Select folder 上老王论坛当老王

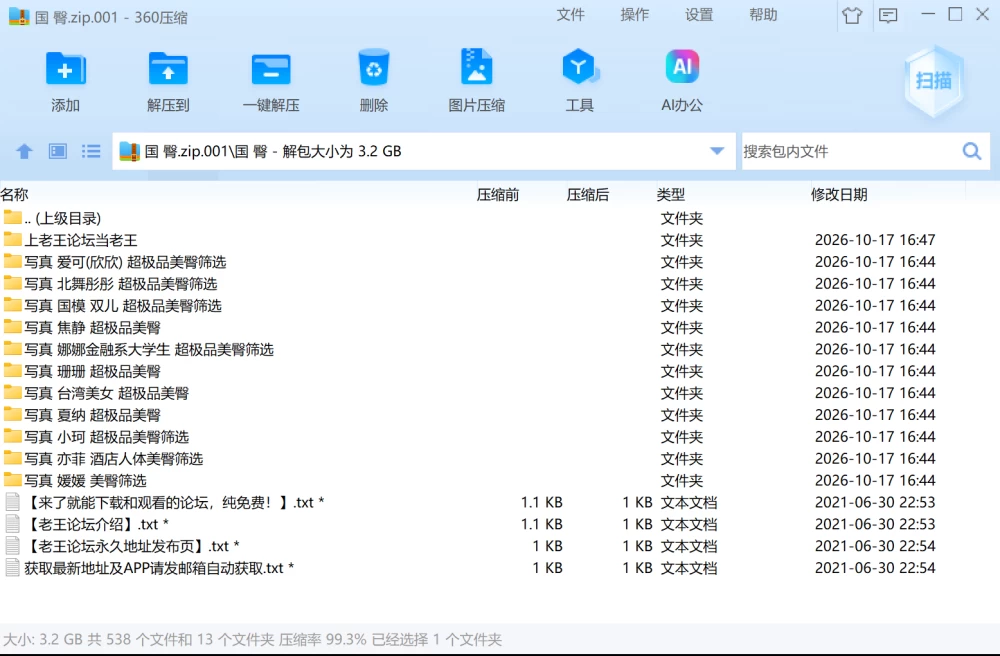[x=500, y=240]
